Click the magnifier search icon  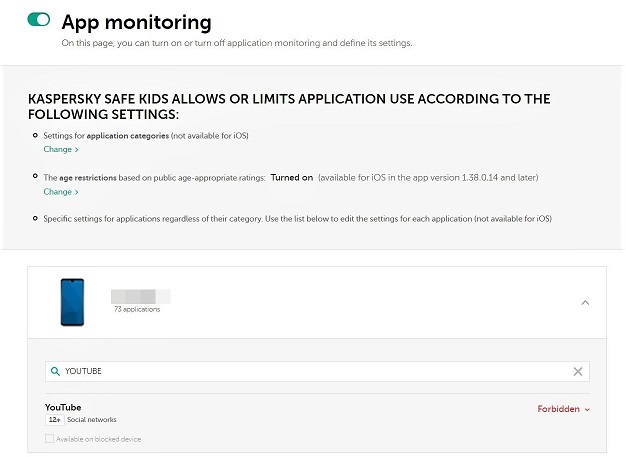pos(55,371)
